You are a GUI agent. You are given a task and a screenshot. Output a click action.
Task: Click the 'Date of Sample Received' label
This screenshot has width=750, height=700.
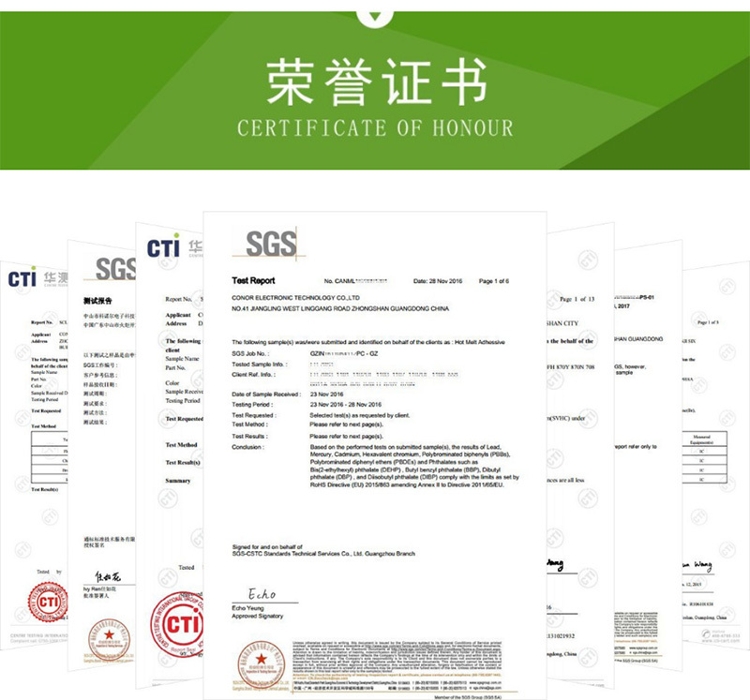[x=266, y=394]
